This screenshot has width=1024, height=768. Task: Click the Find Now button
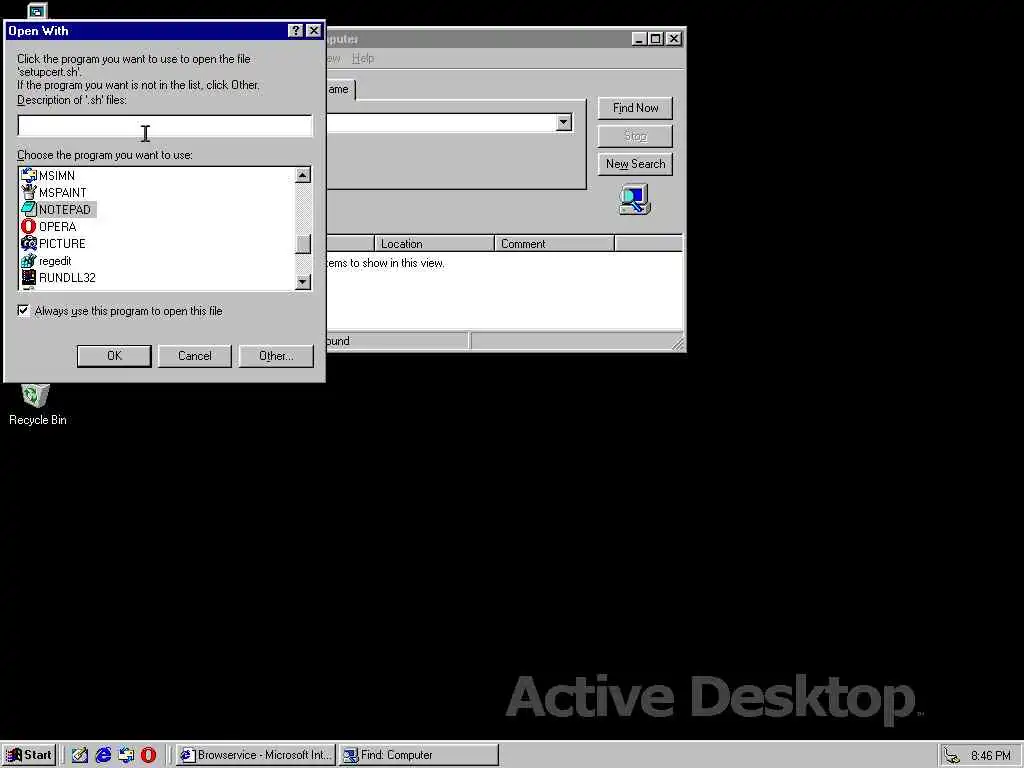point(635,108)
